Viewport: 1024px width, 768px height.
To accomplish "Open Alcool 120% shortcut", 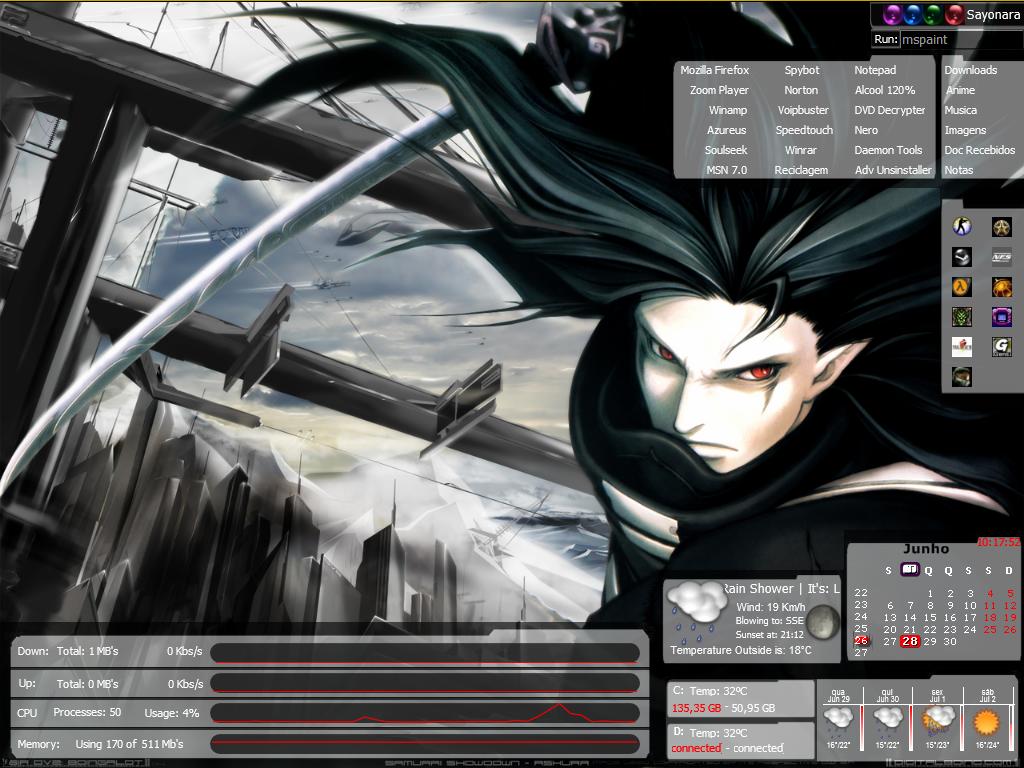I will (885, 90).
